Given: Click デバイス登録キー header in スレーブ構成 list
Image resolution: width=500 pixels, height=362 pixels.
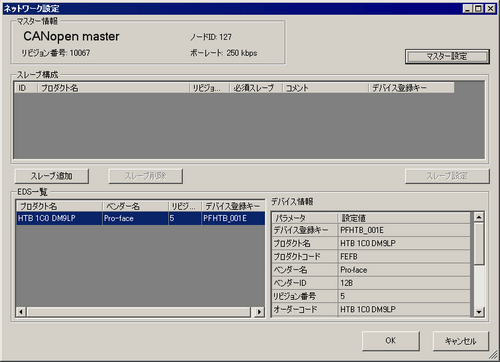Looking at the screenshot, I should 411,88.
